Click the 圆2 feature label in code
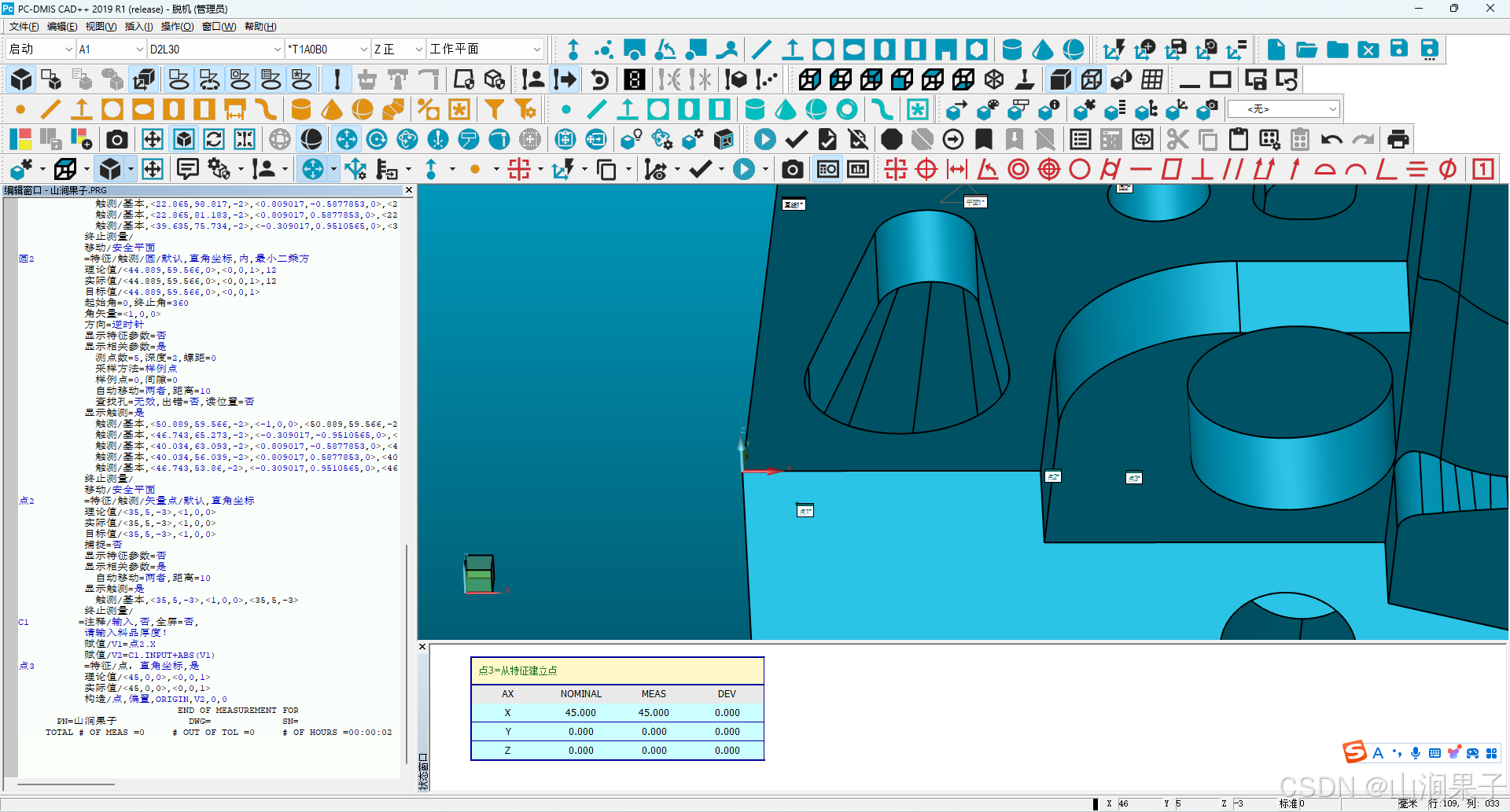Viewport: 1510px width, 812px height. pyautogui.click(x=26, y=259)
